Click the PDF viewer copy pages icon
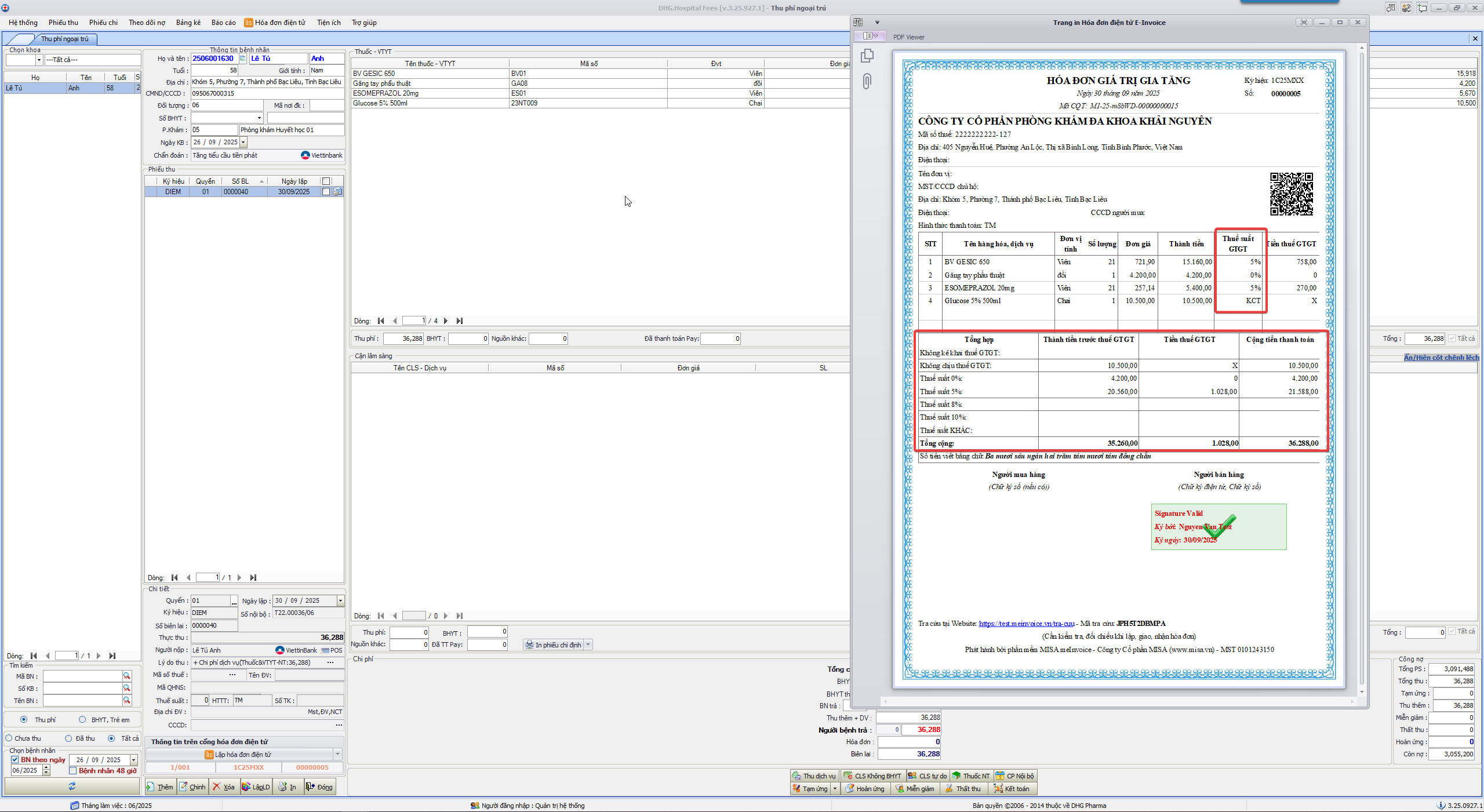 click(x=867, y=56)
